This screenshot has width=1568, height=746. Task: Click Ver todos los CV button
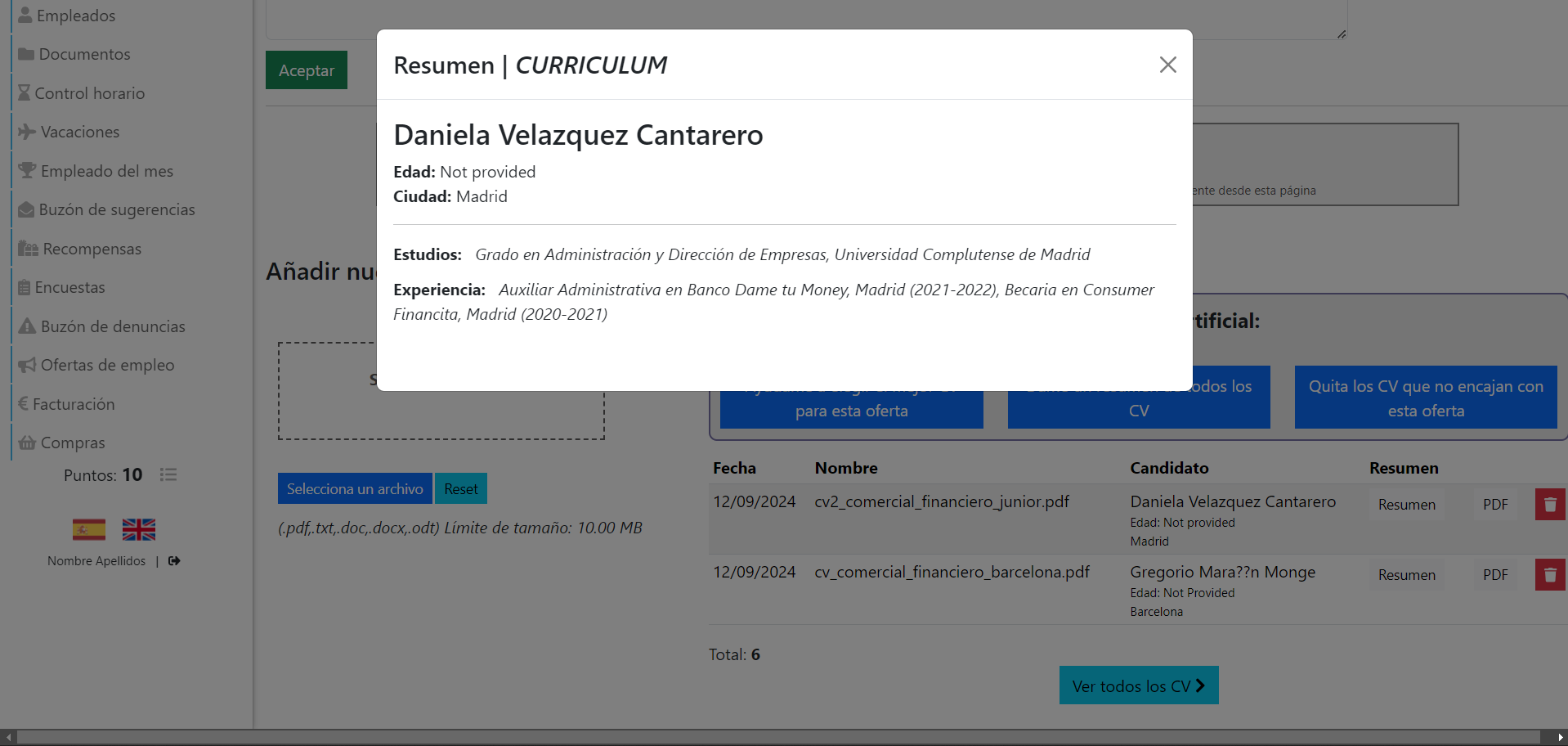[x=1139, y=685]
